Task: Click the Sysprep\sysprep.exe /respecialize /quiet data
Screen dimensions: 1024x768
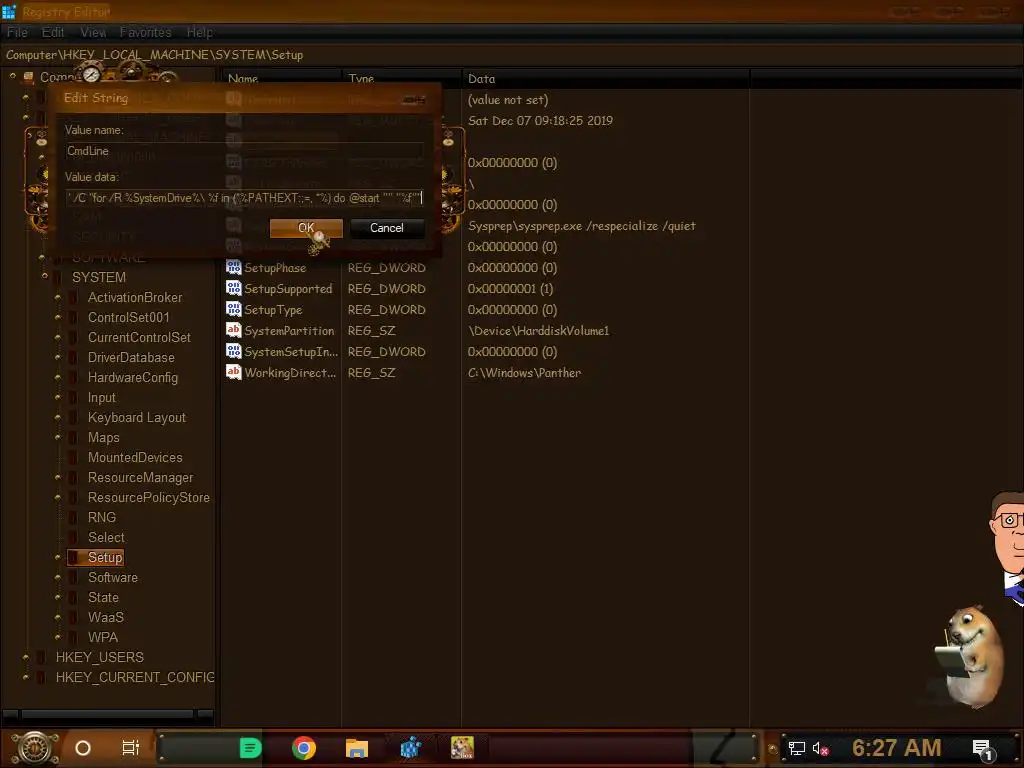Action: [x=582, y=226]
